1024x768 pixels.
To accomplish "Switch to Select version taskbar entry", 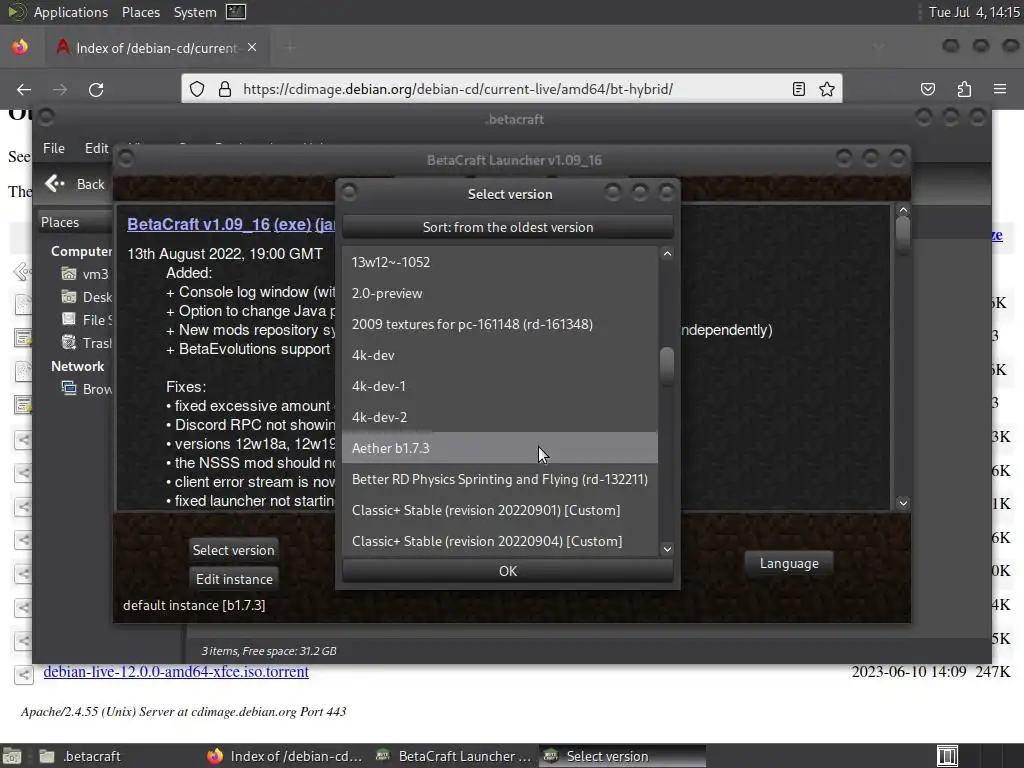I will [x=622, y=756].
